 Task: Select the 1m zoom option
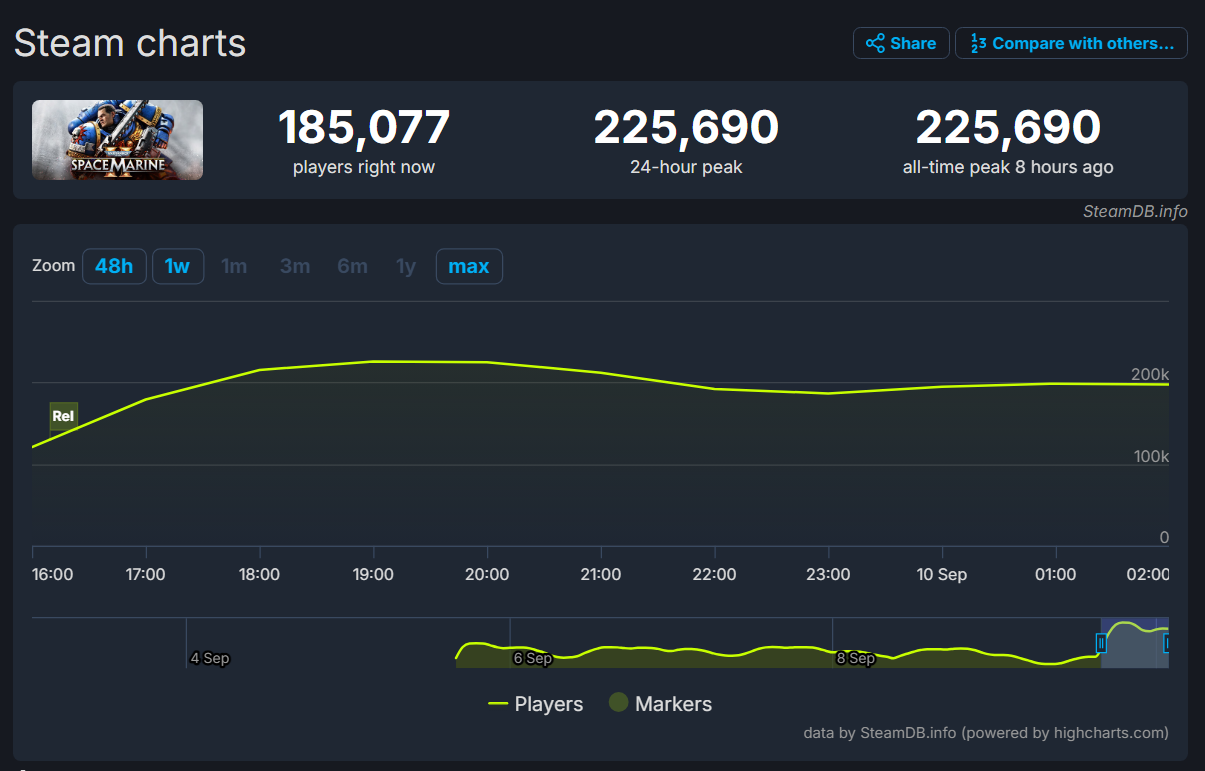coord(234,266)
